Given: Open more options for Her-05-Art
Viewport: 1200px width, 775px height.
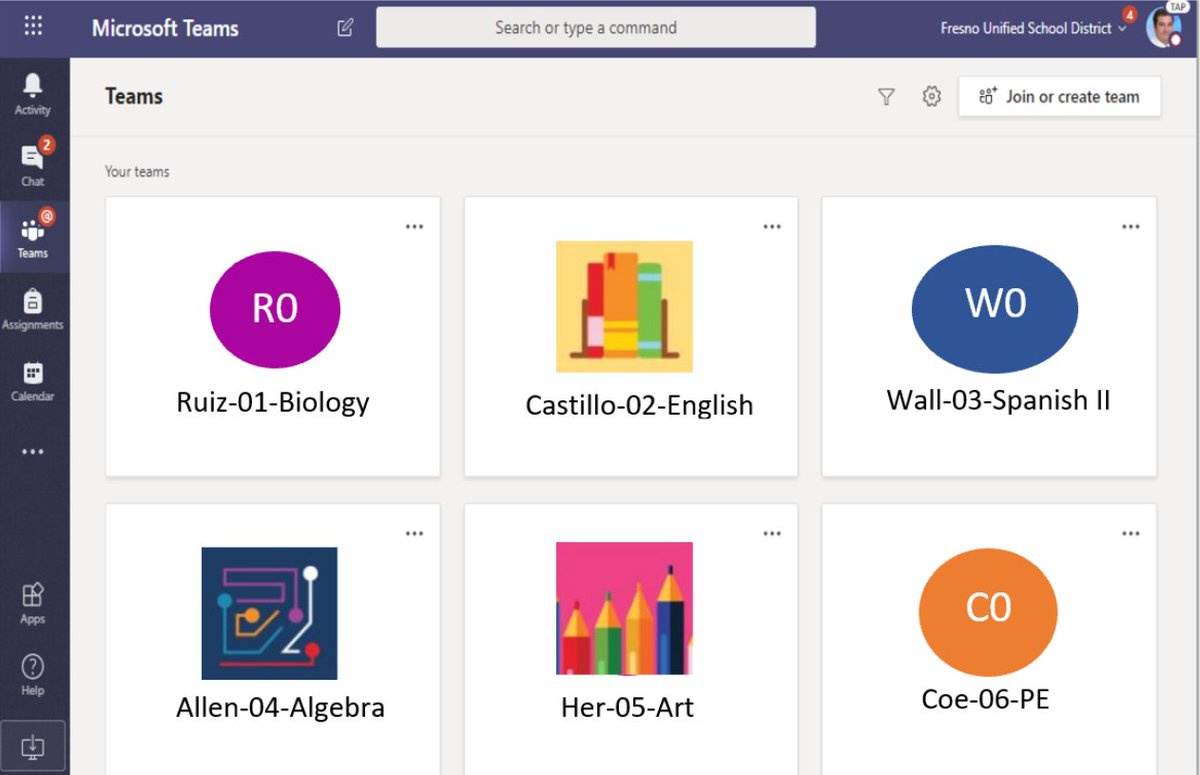Looking at the screenshot, I should point(772,534).
